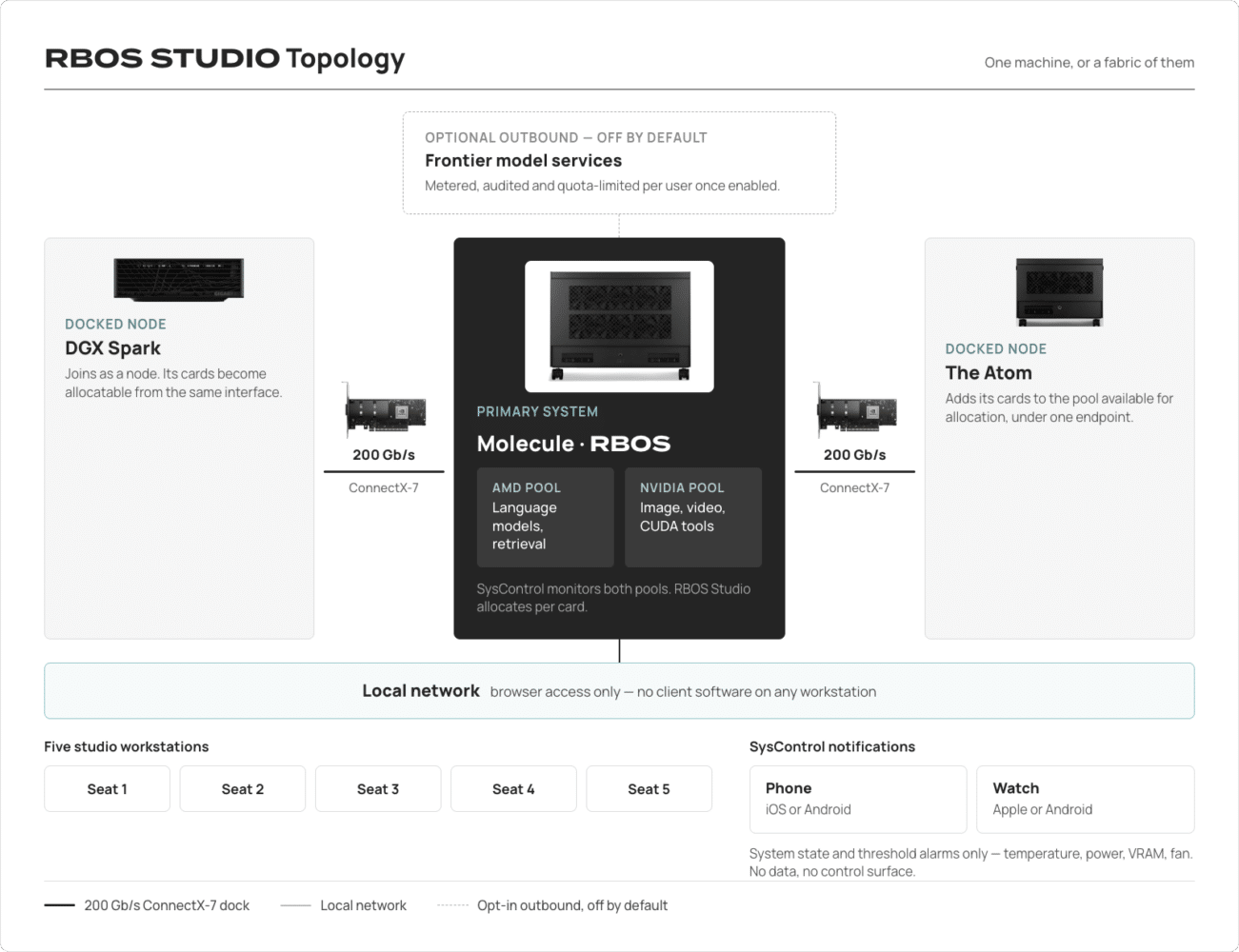Click the AMD Pool card
Viewport: 1239px width, 952px height.
[545, 517]
